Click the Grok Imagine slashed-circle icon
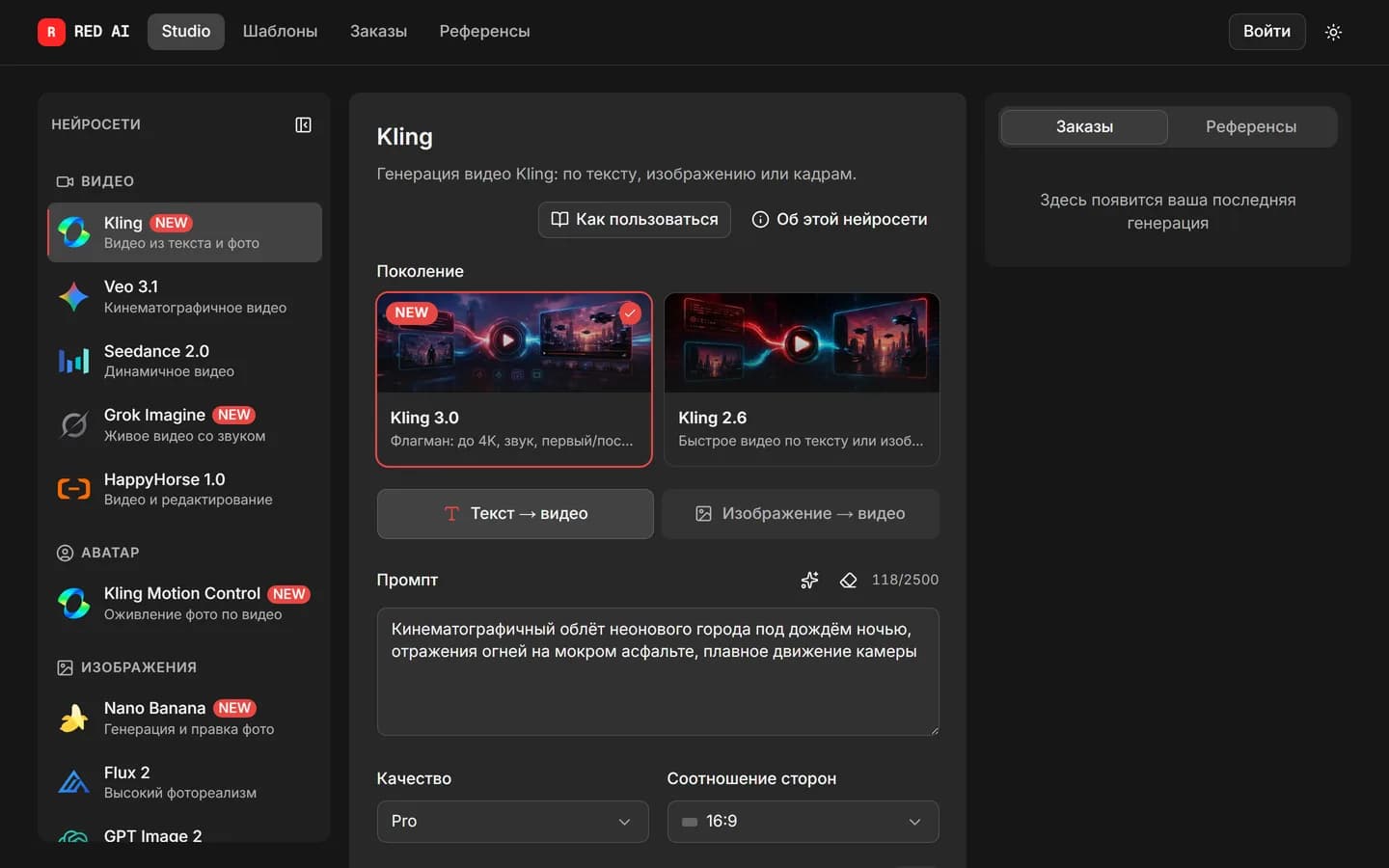The image size is (1389, 868). pos(74,425)
